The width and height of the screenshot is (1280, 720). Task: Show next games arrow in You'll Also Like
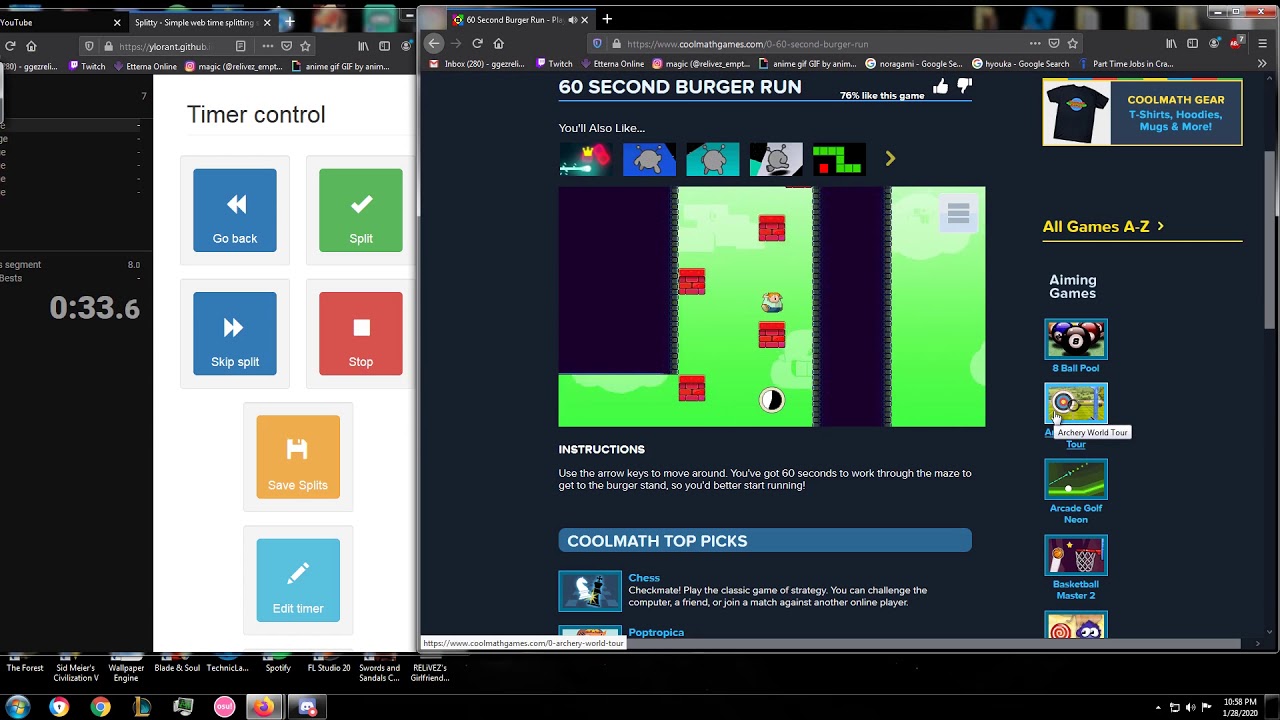(890, 159)
